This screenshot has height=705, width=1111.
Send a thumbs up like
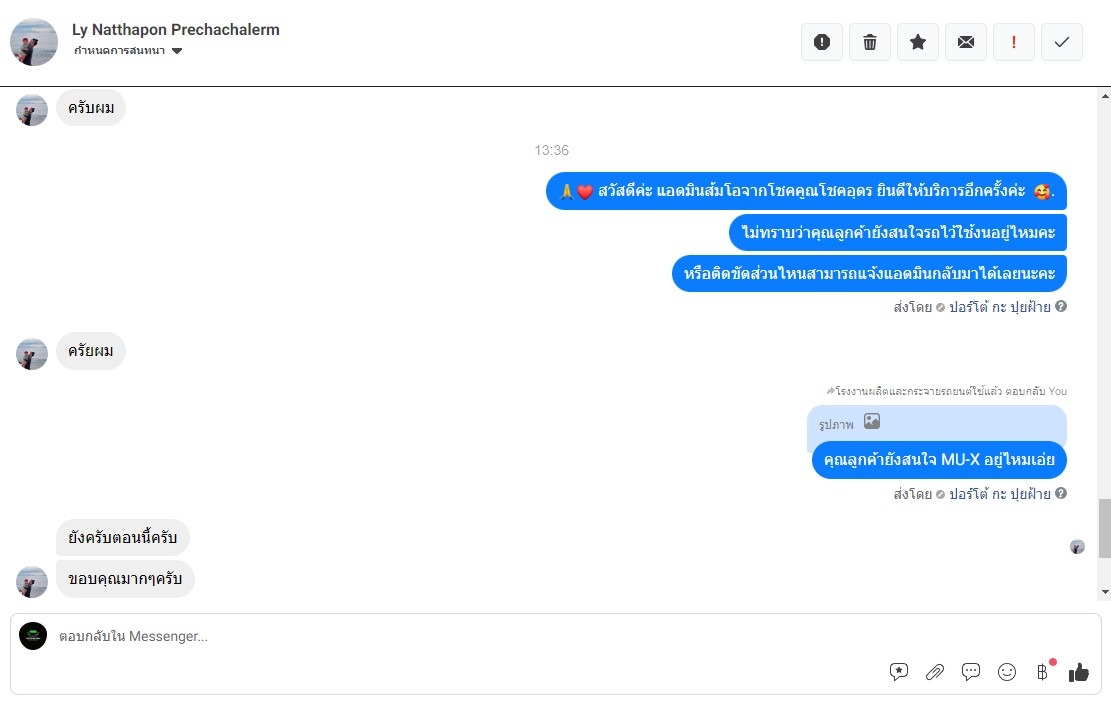[x=1078, y=672]
